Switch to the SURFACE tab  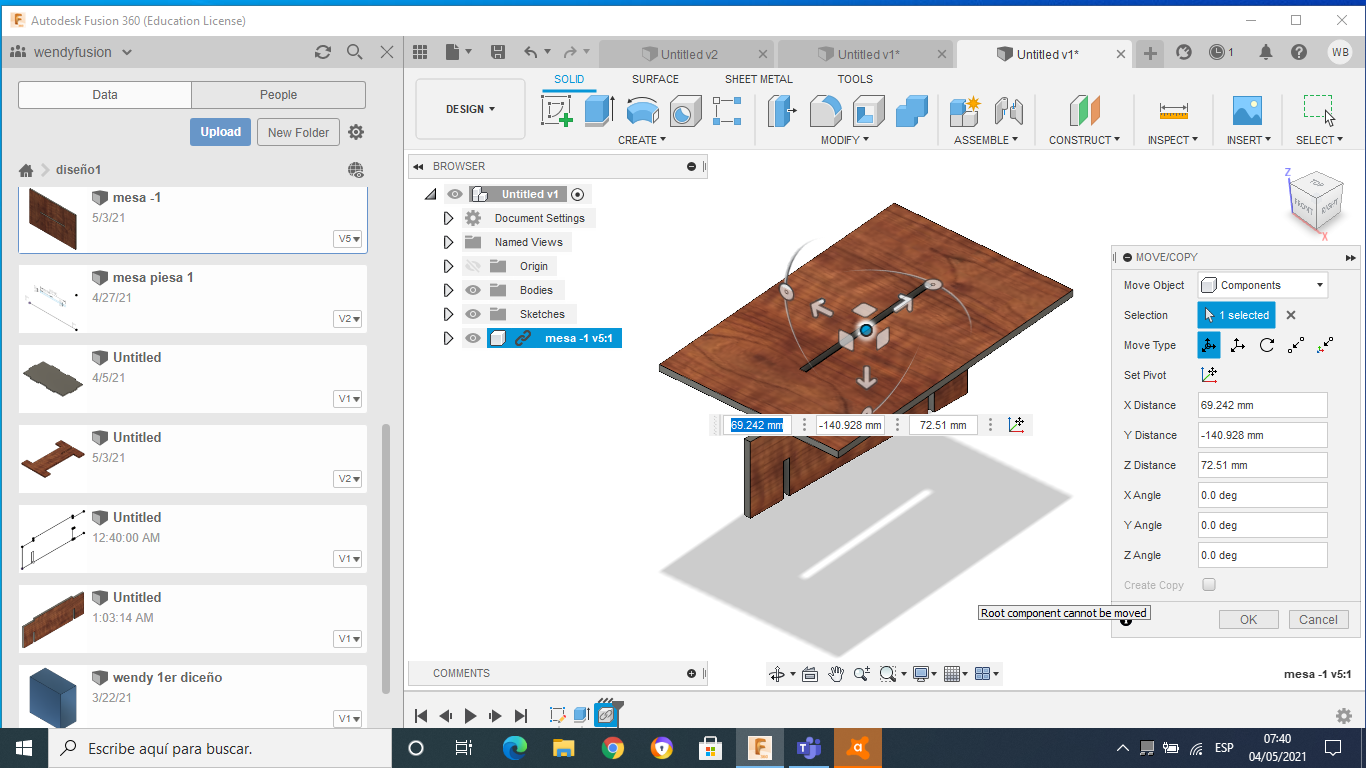[x=655, y=79]
